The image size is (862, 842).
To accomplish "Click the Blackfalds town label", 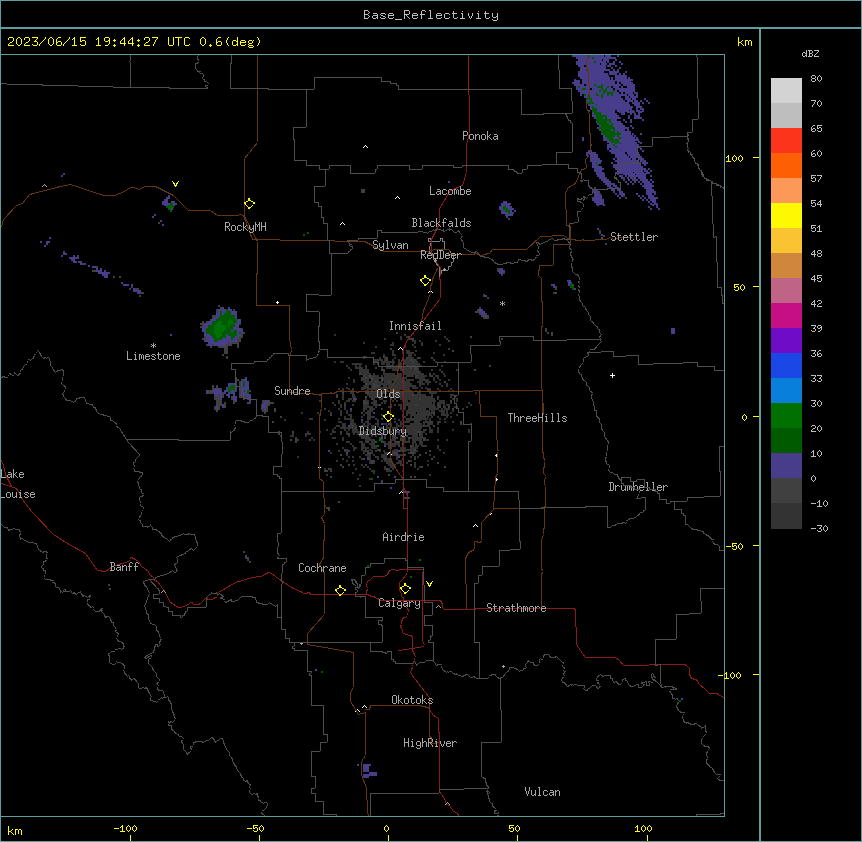I will click(441, 223).
